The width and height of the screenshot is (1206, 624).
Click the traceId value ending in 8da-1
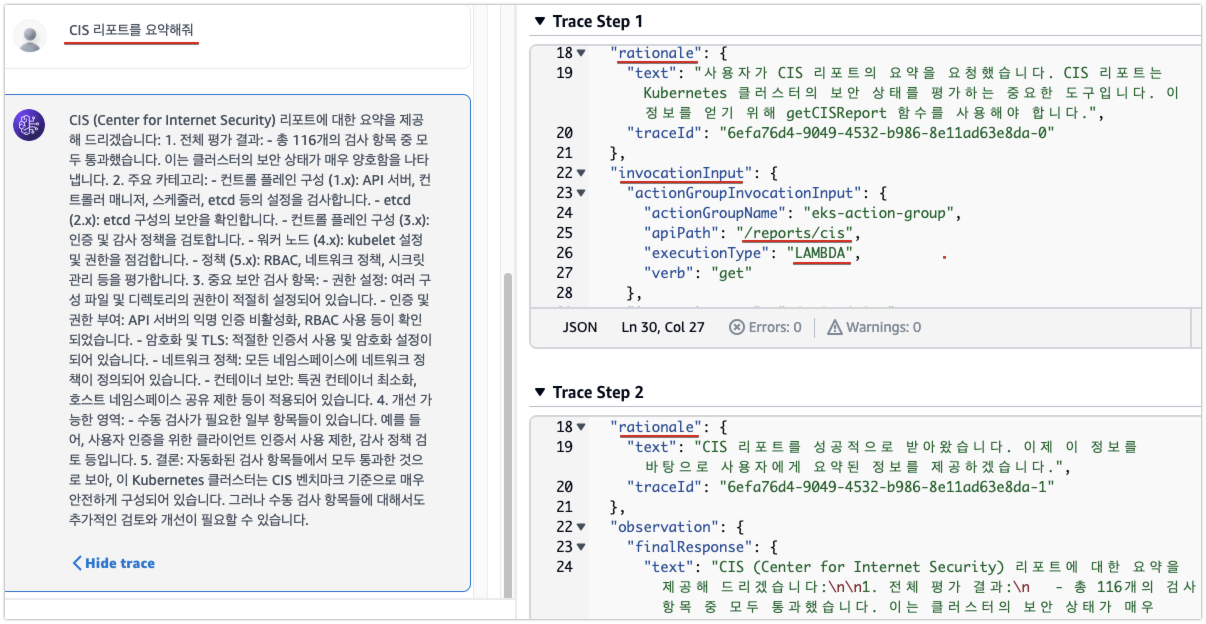tap(887, 487)
